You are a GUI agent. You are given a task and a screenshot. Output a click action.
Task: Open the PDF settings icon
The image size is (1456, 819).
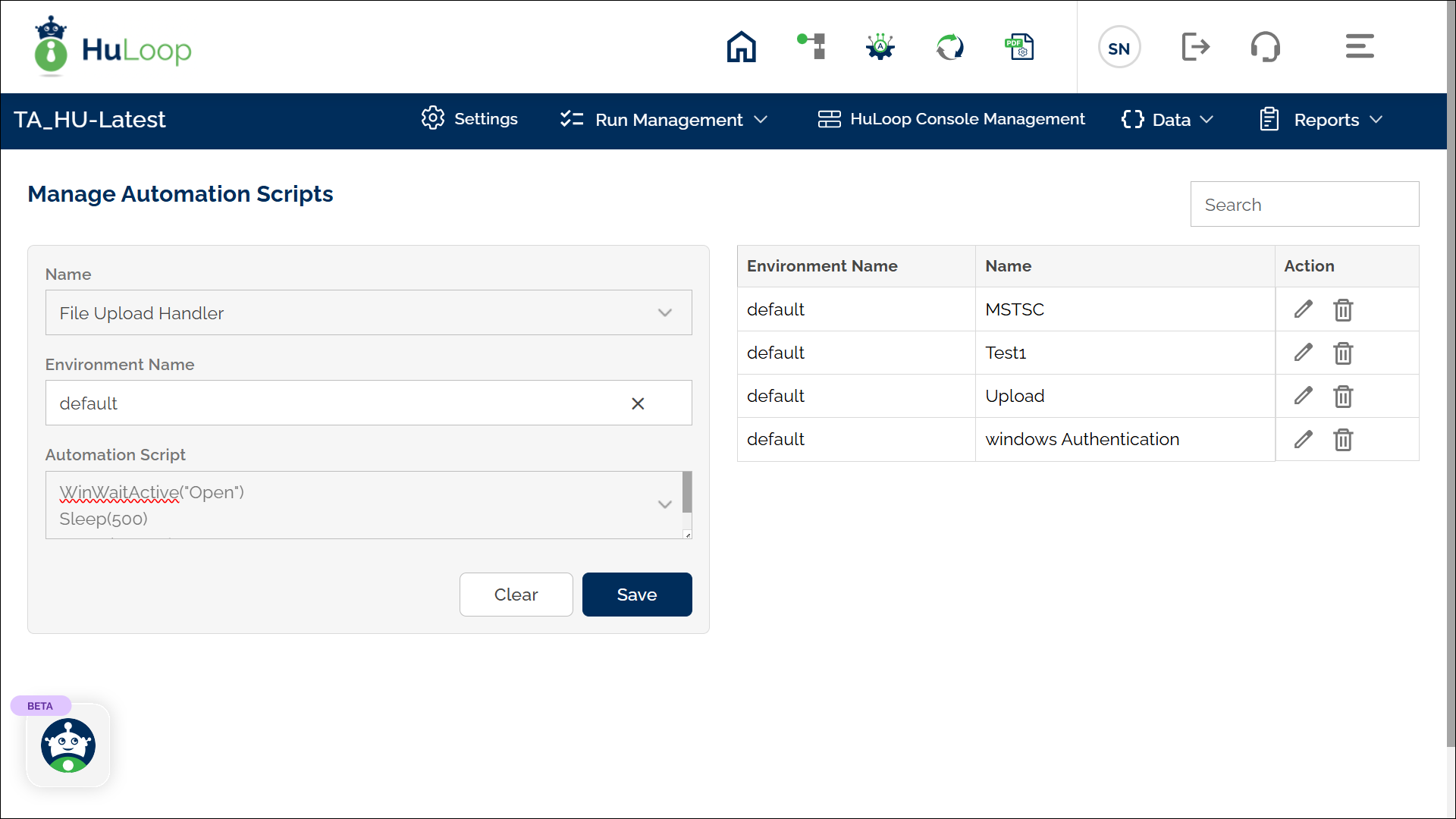pyautogui.click(x=1019, y=47)
